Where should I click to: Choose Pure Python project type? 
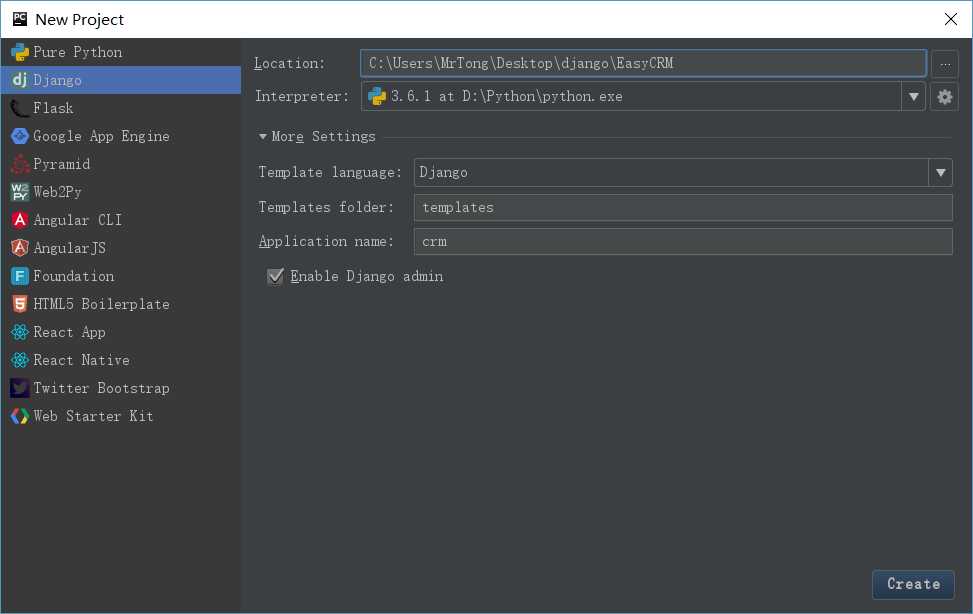pyautogui.click(x=78, y=52)
